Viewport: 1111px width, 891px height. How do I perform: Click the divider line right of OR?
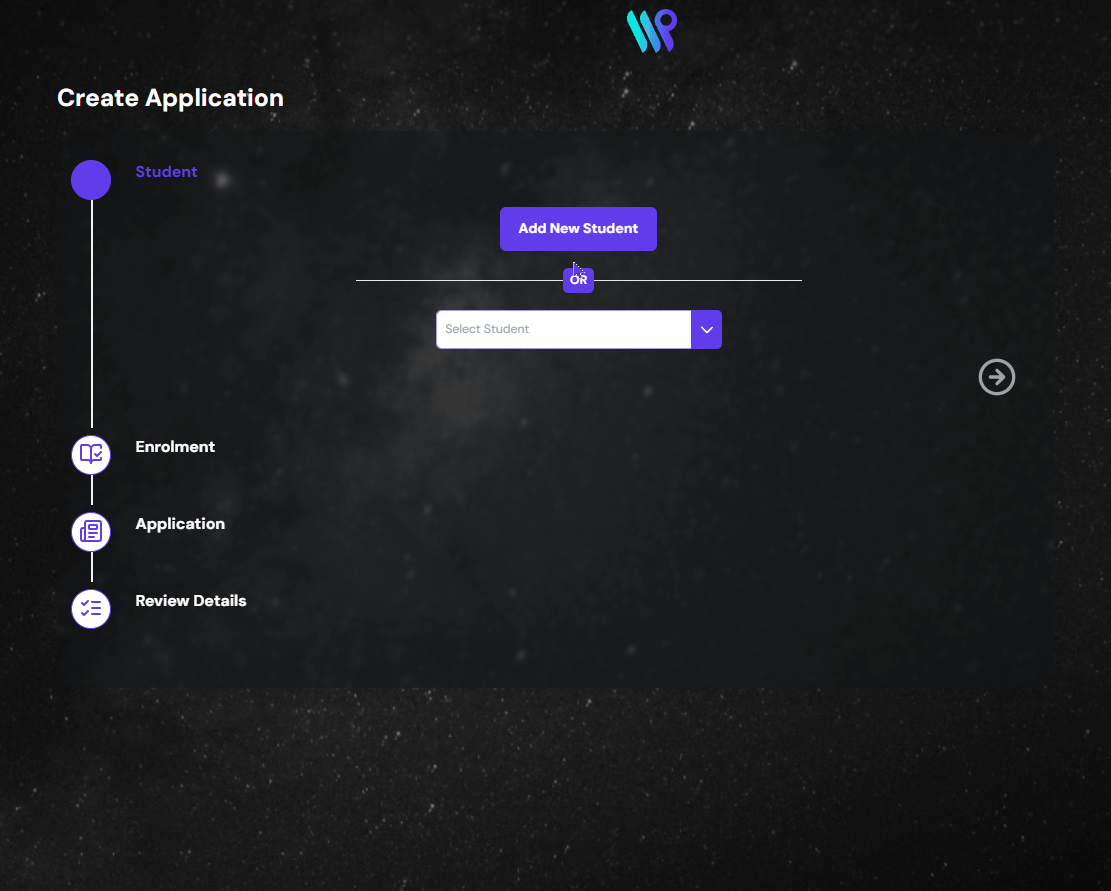click(x=698, y=281)
